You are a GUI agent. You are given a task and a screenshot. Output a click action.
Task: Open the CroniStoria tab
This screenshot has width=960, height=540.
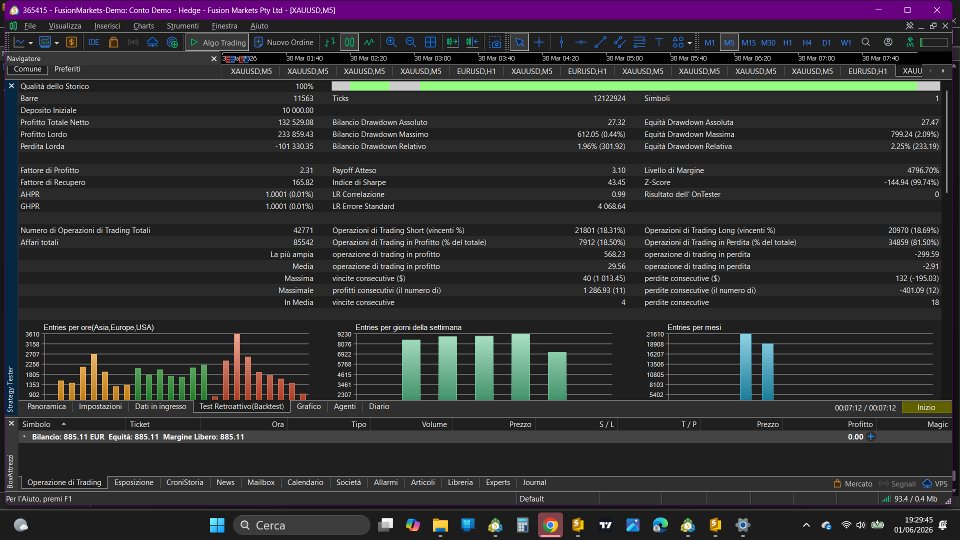pyautogui.click(x=184, y=482)
